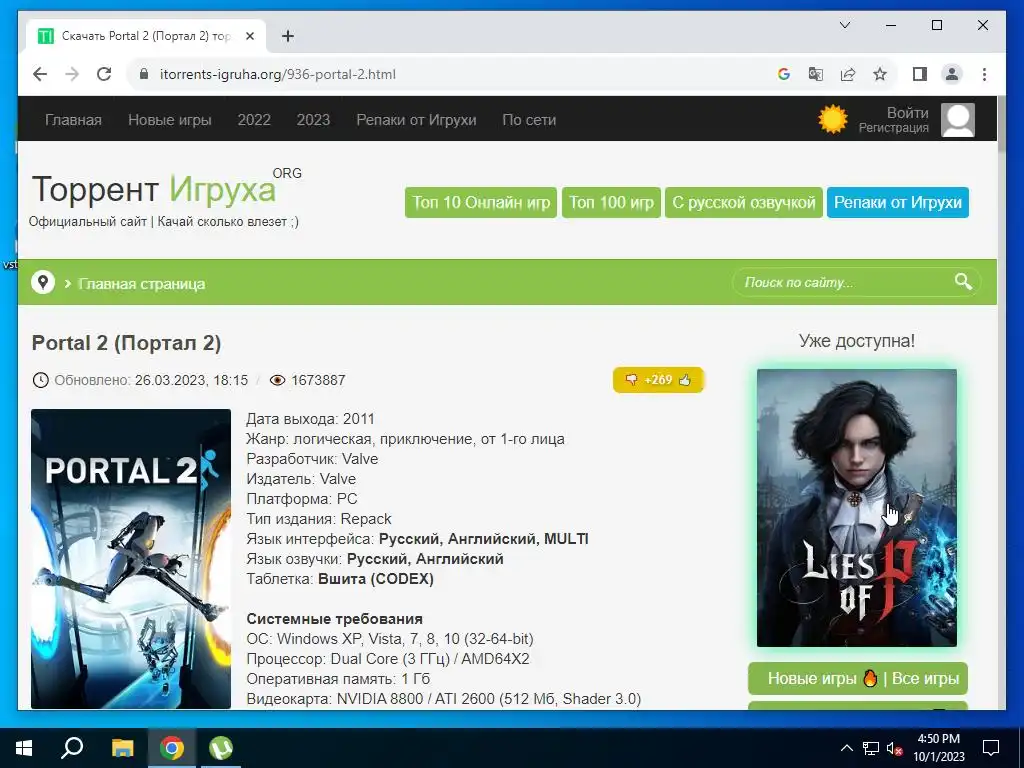Expand the tab search chevron

point(844,25)
